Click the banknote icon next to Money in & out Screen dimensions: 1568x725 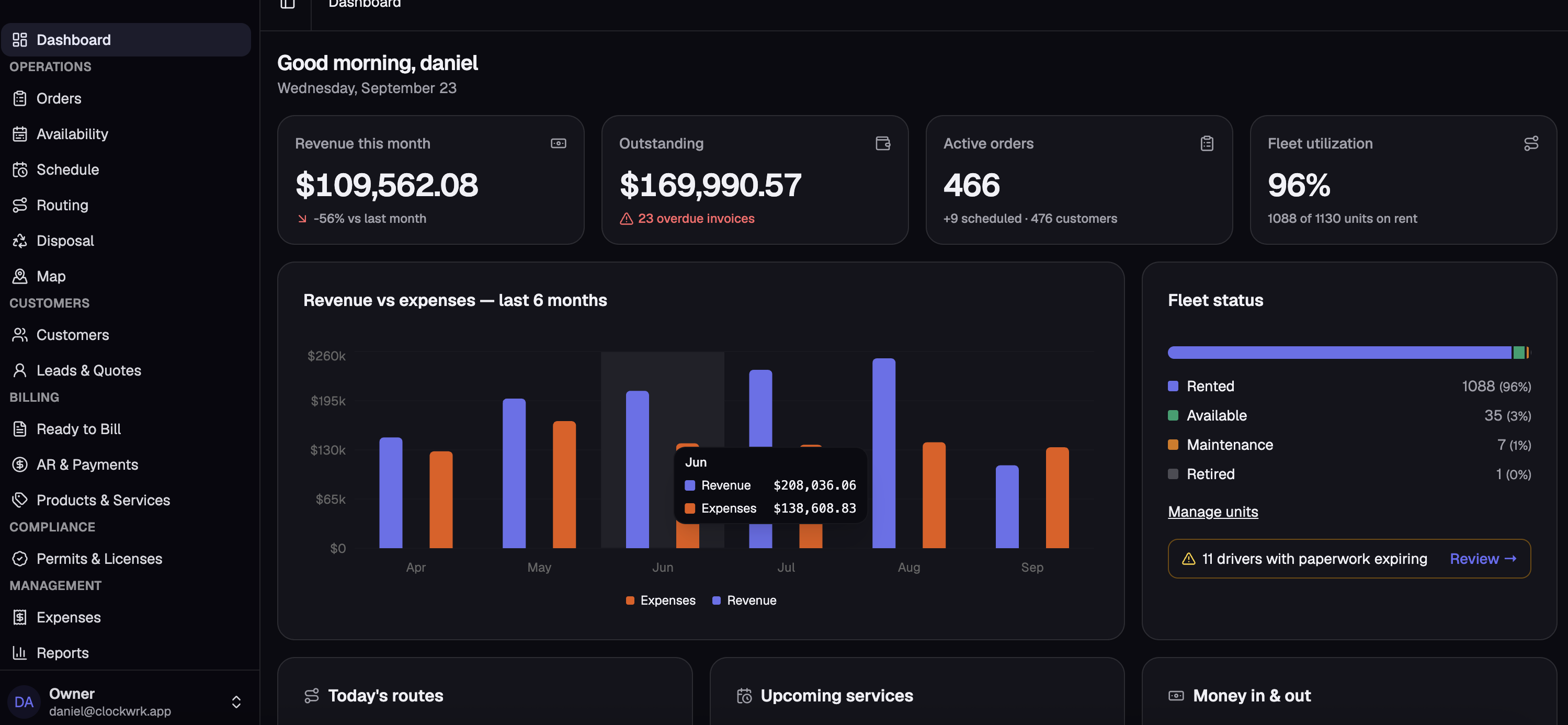pos(1176,696)
